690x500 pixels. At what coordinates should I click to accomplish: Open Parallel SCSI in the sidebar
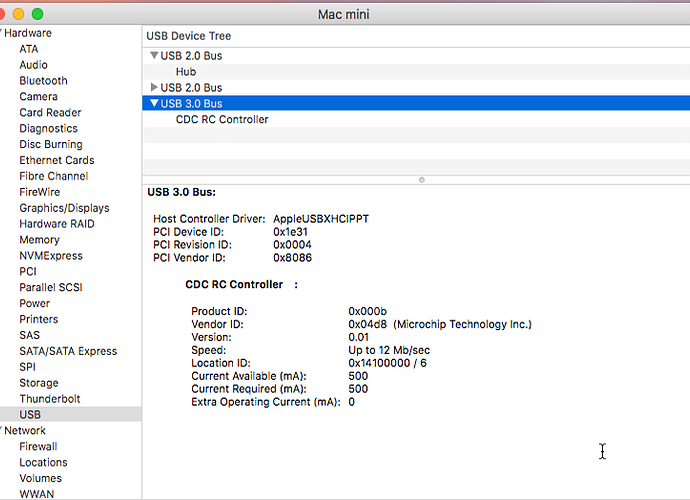pos(51,287)
